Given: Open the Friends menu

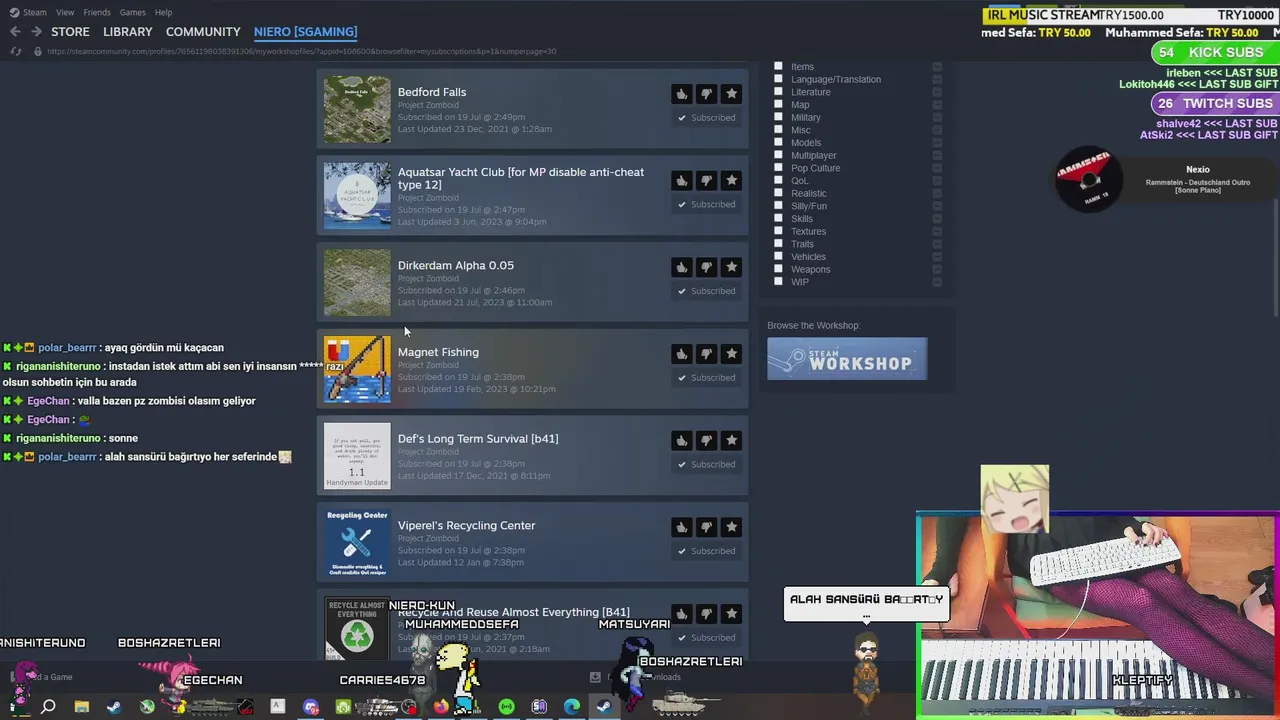Looking at the screenshot, I should [97, 12].
